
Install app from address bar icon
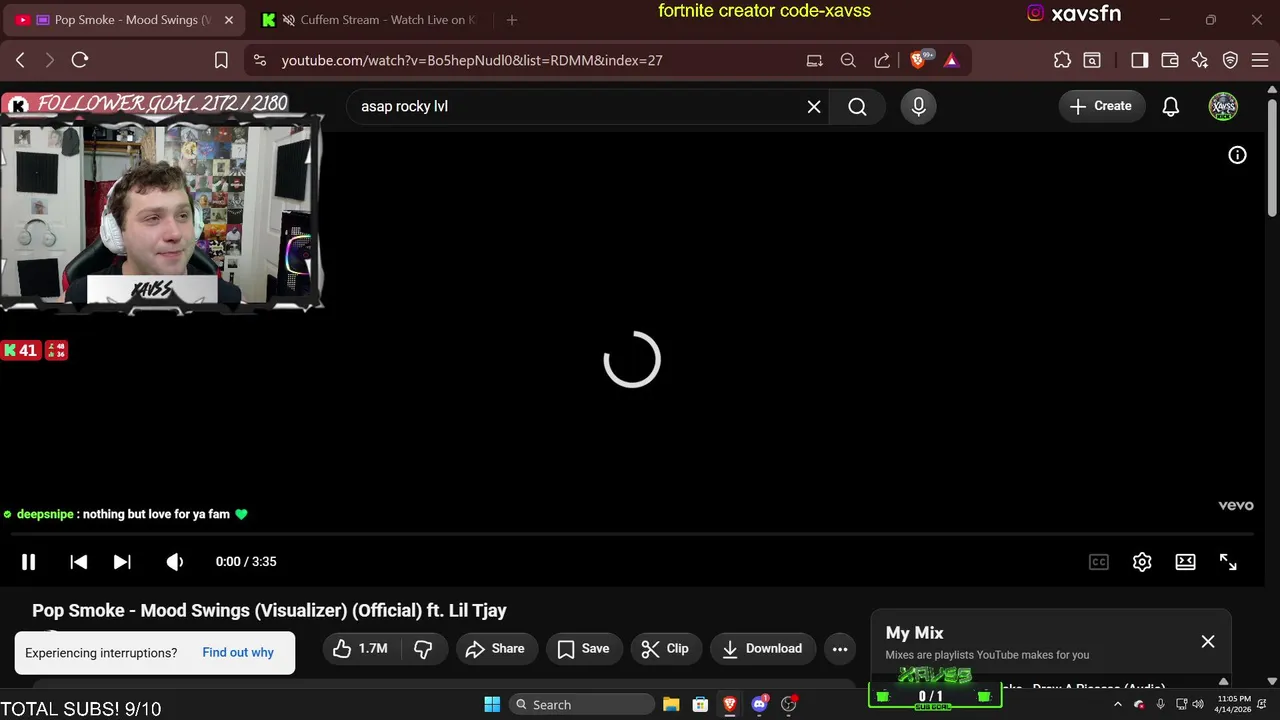[x=815, y=60]
